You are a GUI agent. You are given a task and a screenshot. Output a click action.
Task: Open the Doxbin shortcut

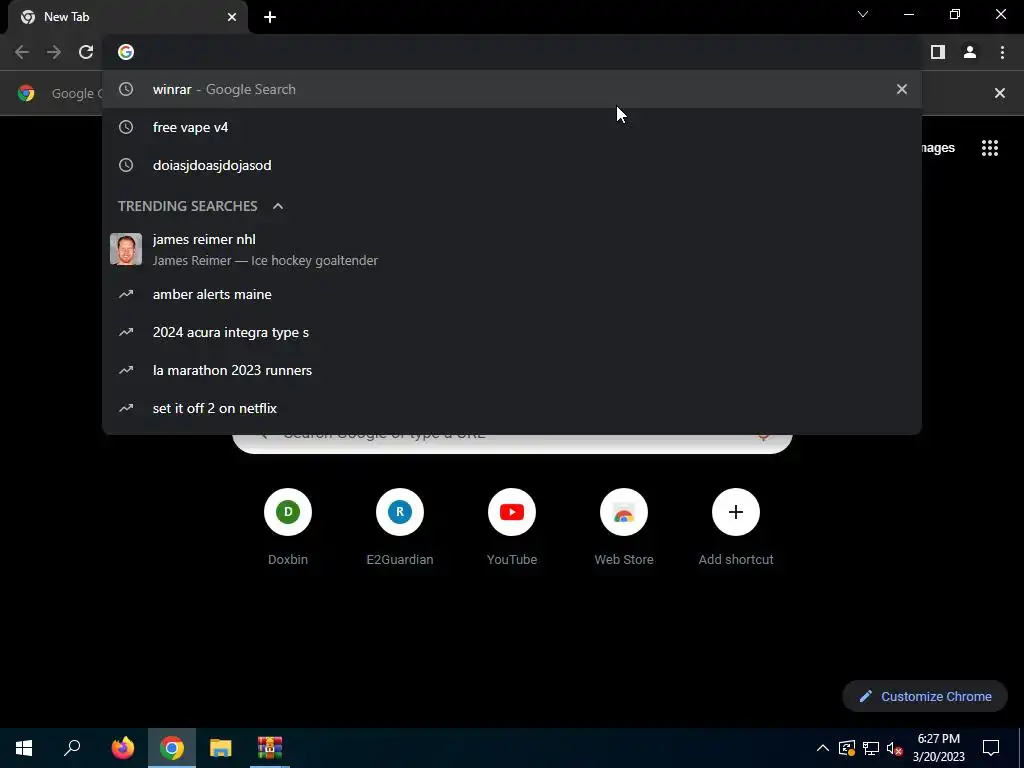(288, 527)
